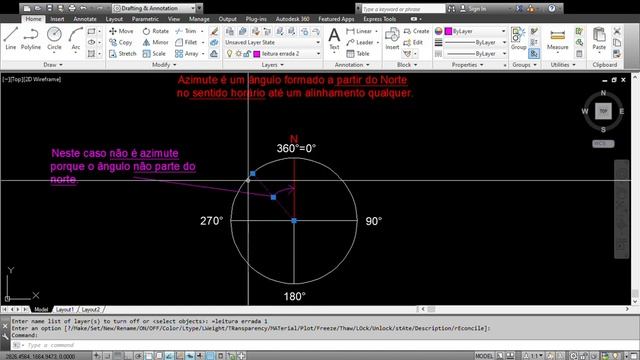Open the linetype ByLayer dropdown
640x360 pixels.
click(476, 53)
